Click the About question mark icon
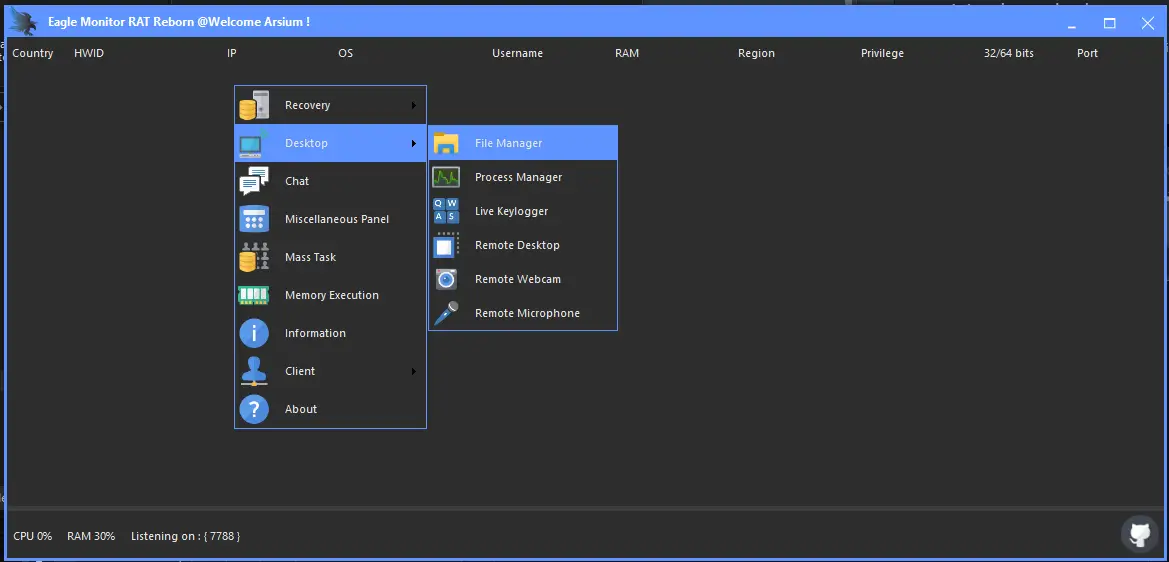This screenshot has height=562, width=1169. (x=254, y=409)
